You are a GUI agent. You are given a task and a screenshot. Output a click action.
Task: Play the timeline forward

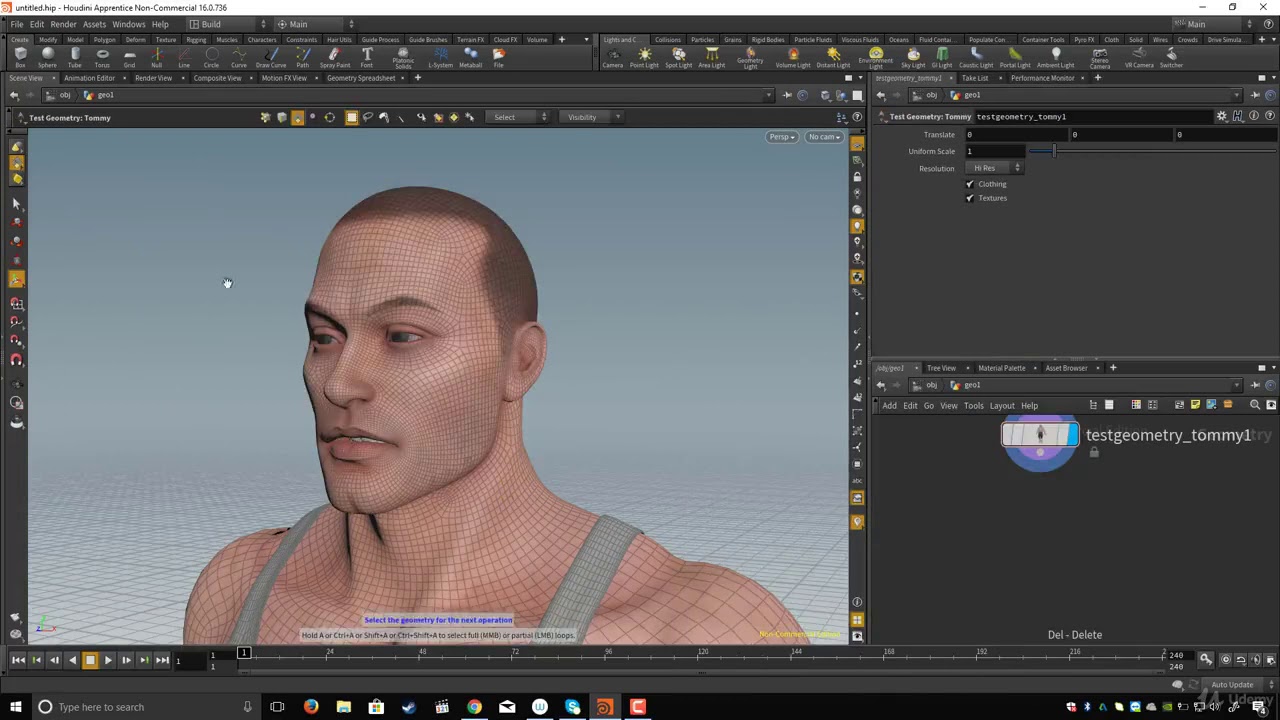108,660
